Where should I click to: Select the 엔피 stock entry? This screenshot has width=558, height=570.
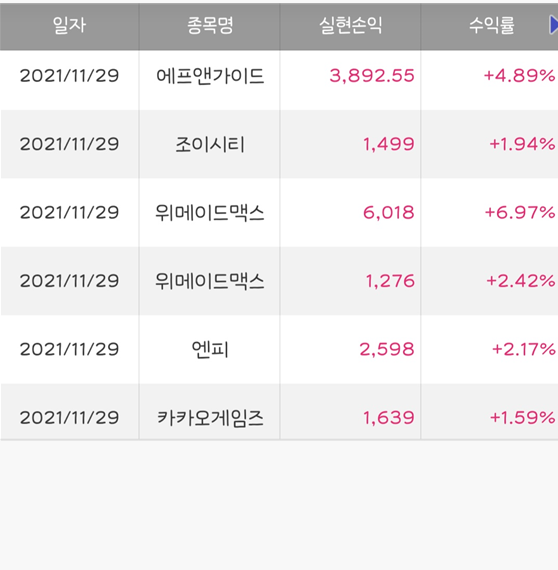tap(210, 349)
